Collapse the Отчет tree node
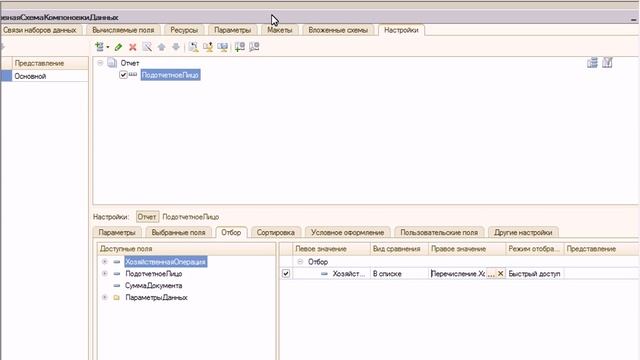Screen dimensions: 640x360 (100, 63)
